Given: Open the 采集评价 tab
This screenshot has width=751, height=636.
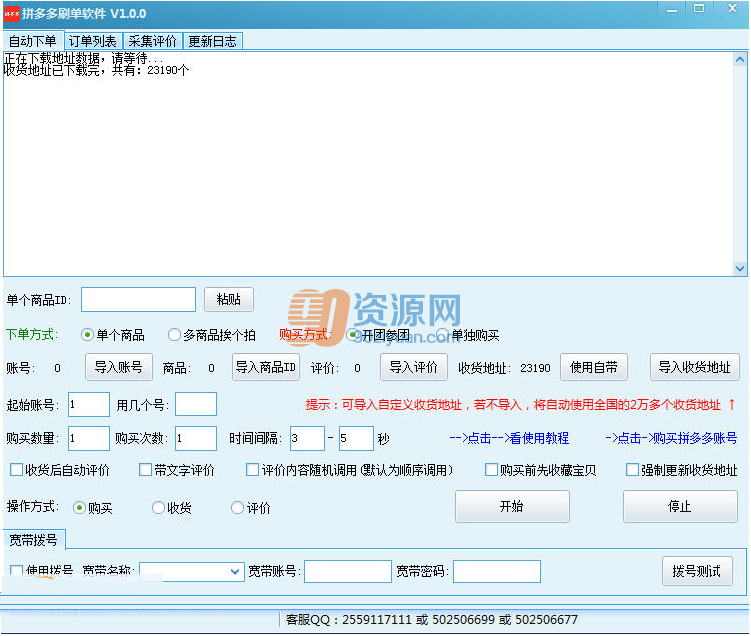Looking at the screenshot, I should (152, 42).
